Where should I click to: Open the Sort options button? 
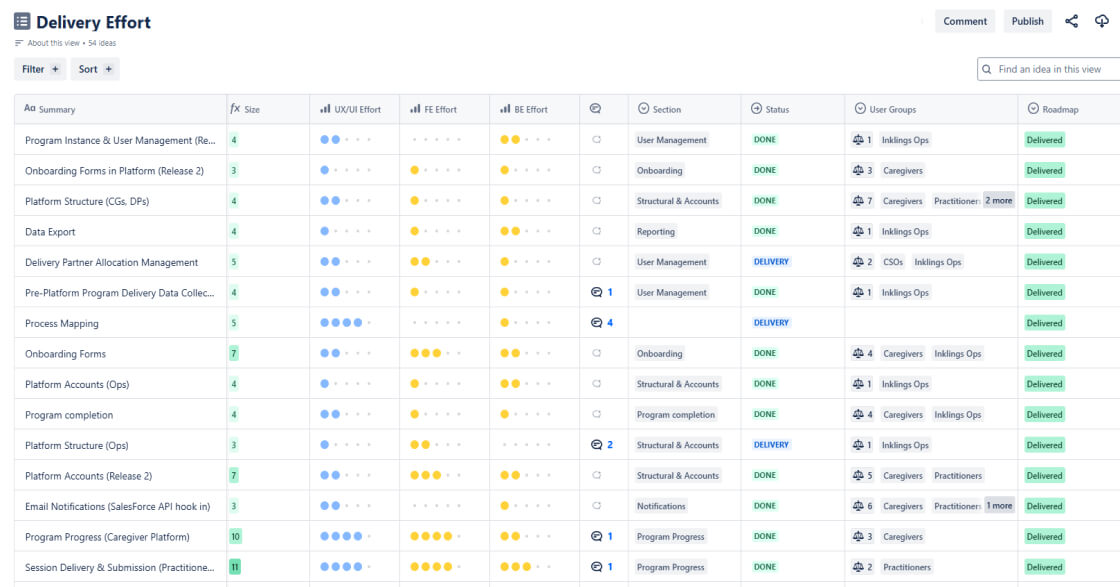(95, 69)
